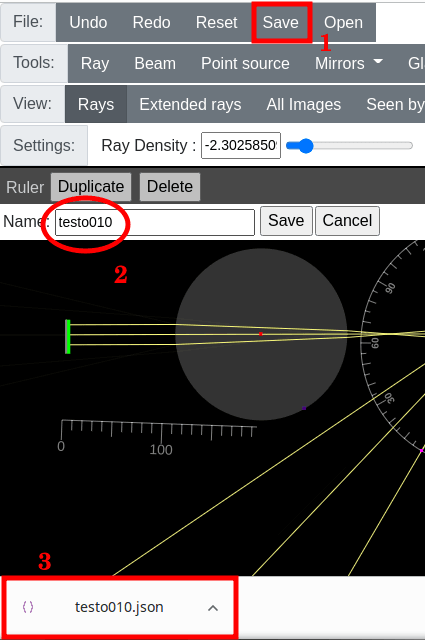Screen dimensions: 425x640
Task: Select the Ray tool
Action: tap(95, 63)
